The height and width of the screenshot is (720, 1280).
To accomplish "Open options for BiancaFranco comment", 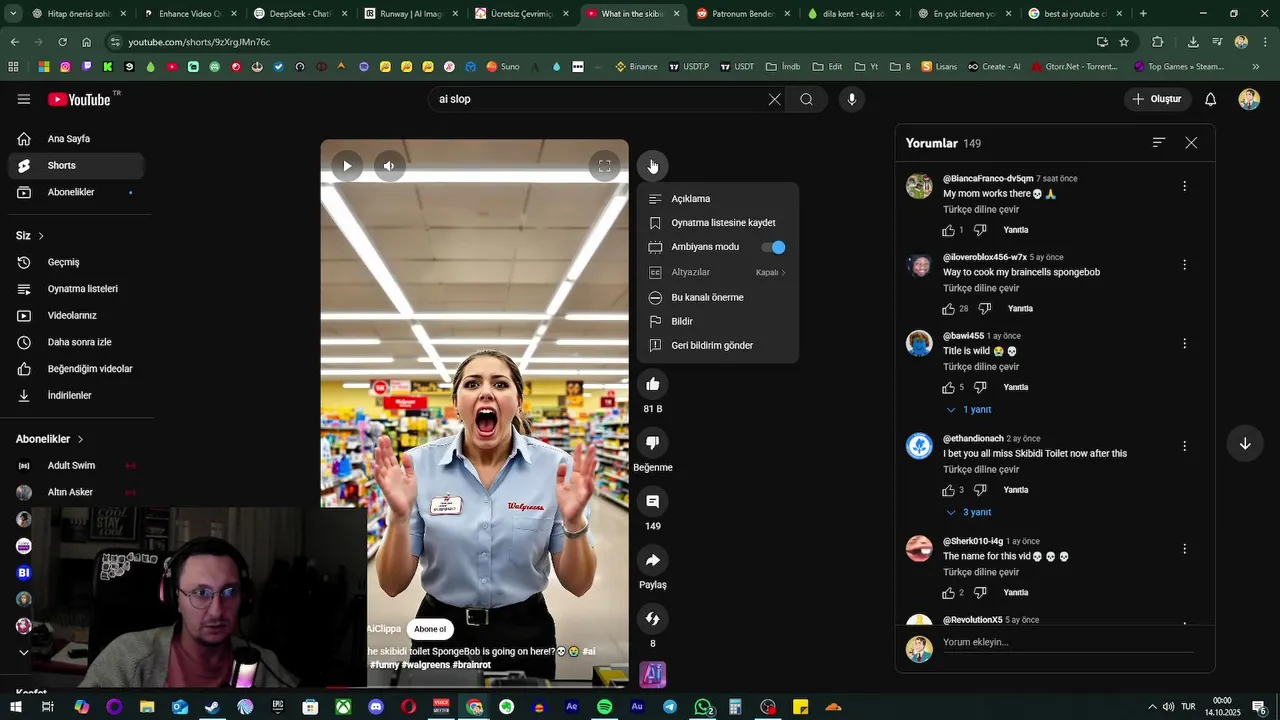I will tap(1184, 186).
